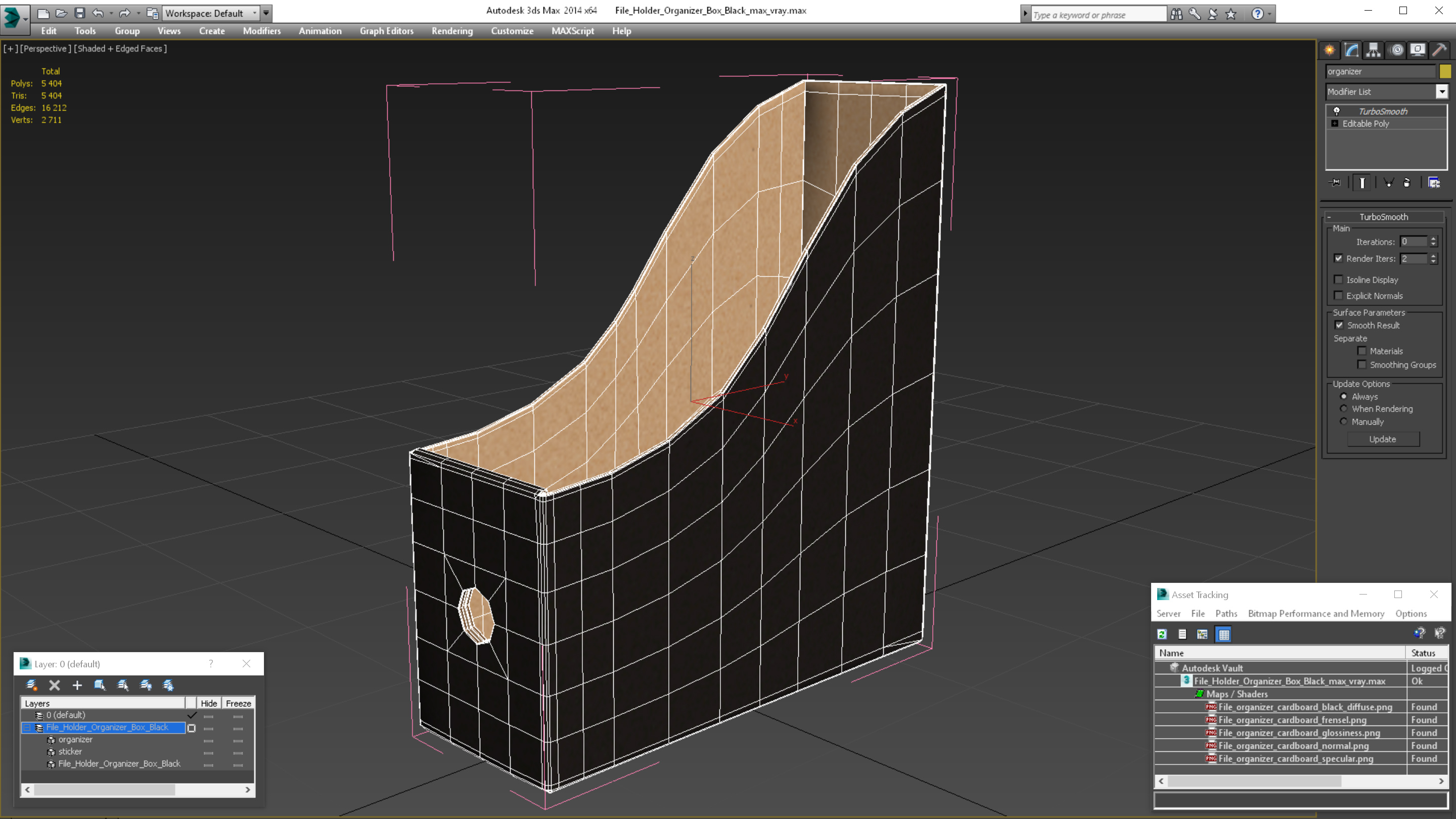1456x819 pixels.
Task: Click Make Unique icon in modifier stack
Action: pyautogui.click(x=1388, y=183)
